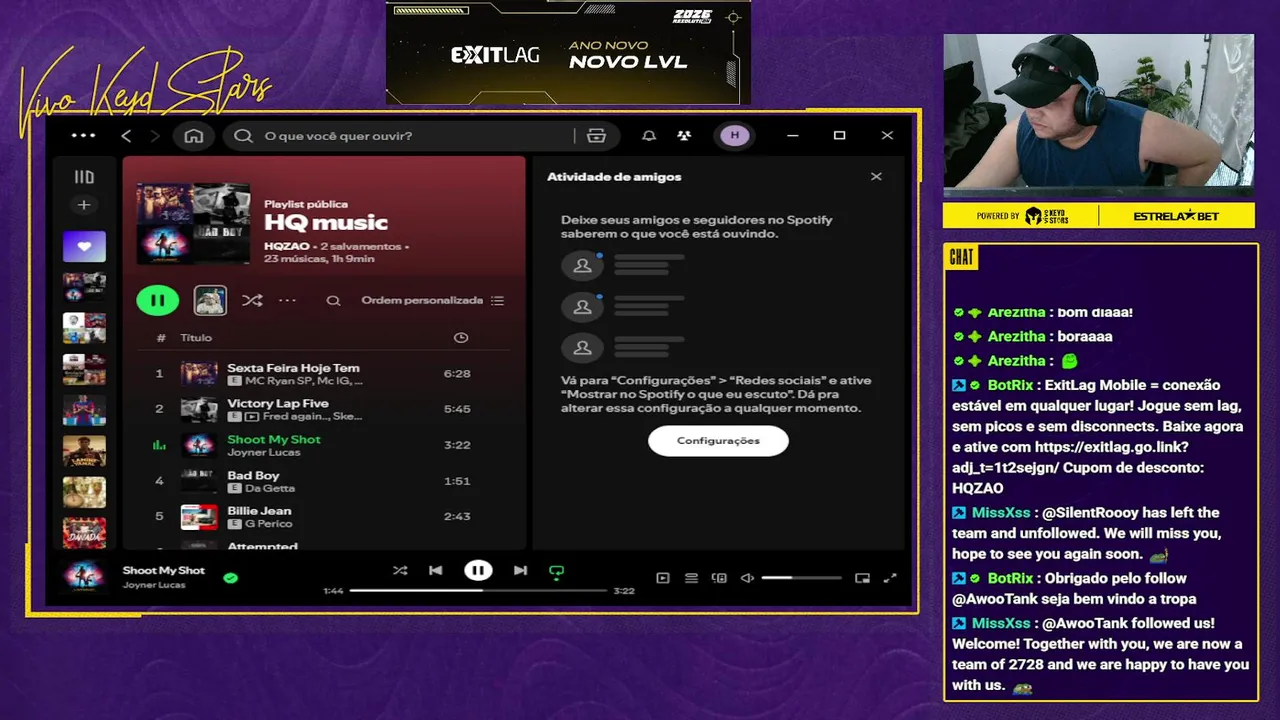Open 'Shoot My Shot' title in the player bar
1280x720 pixels.
164,571
